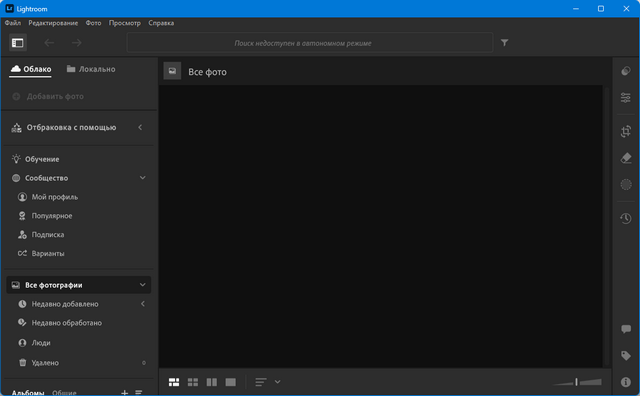Click the vertical scrollbar of photo grid

coord(607,227)
